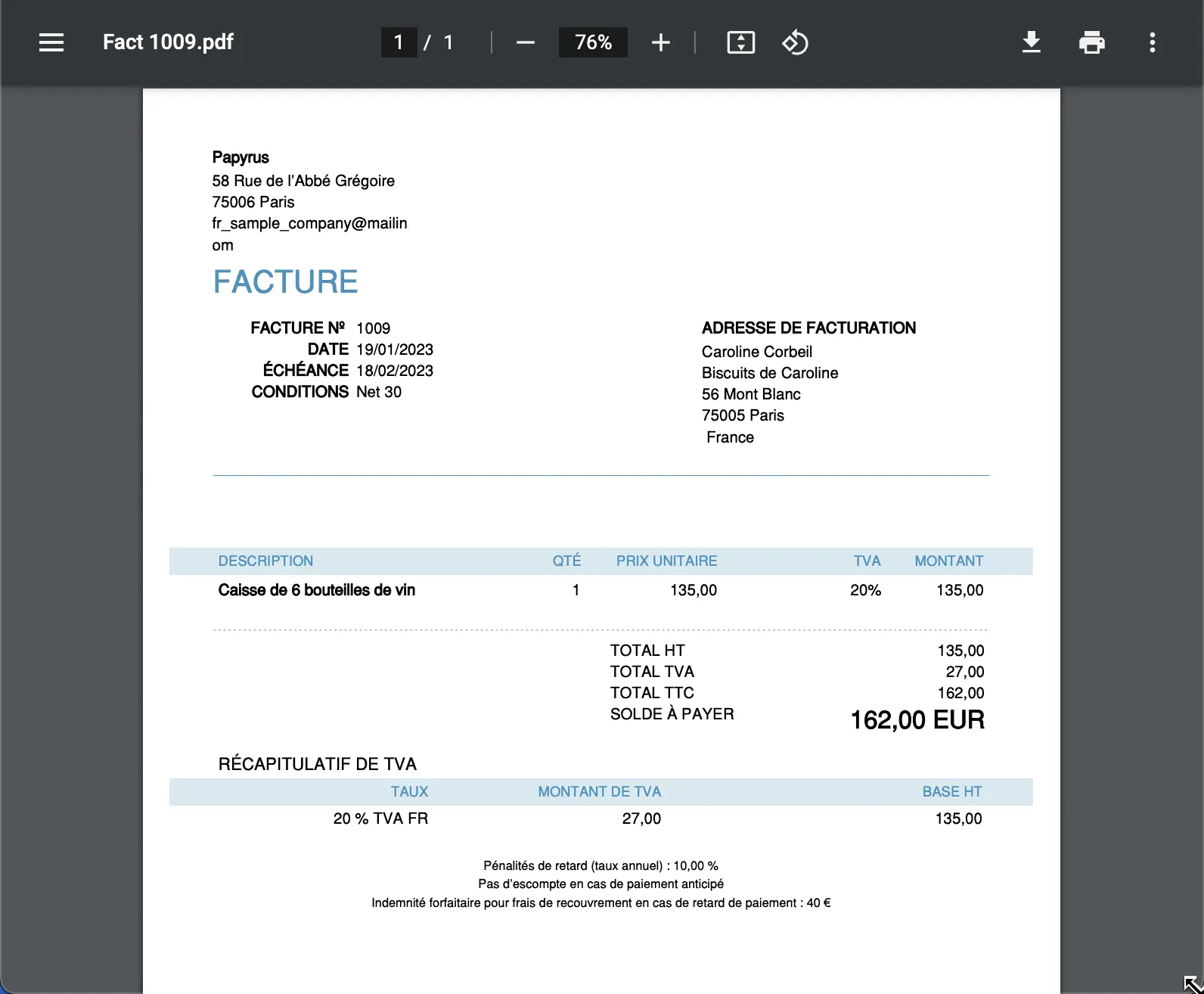The width and height of the screenshot is (1204, 994).
Task: Click the Caroline Corbeil billing name
Action: coord(757,352)
